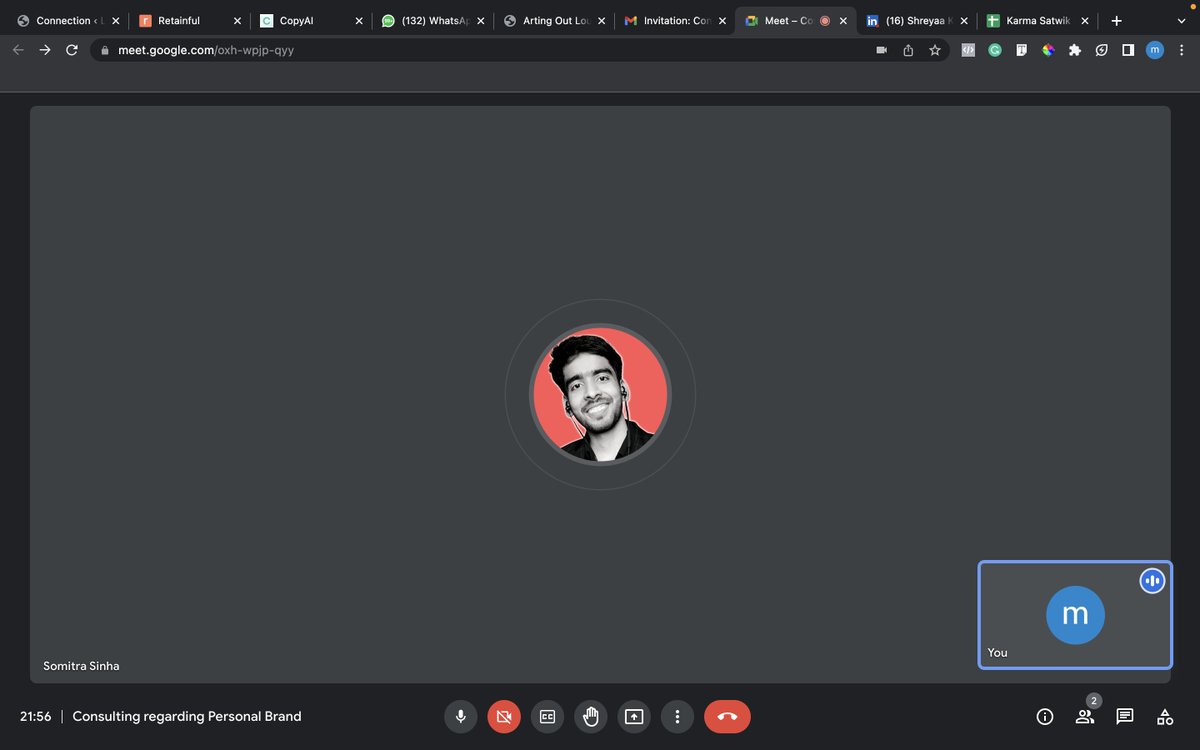Open the Gmail Invitation tab

(x=675, y=20)
